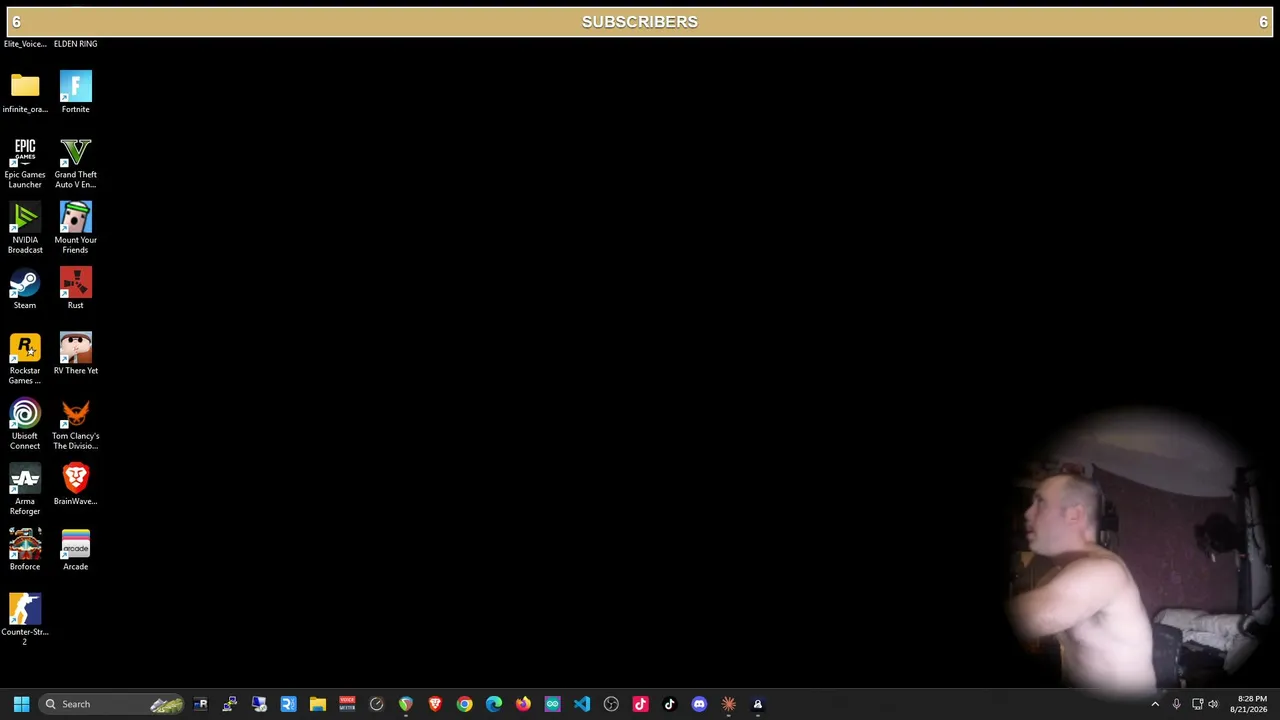Click the RV There Yet desktop icon

(x=75, y=354)
